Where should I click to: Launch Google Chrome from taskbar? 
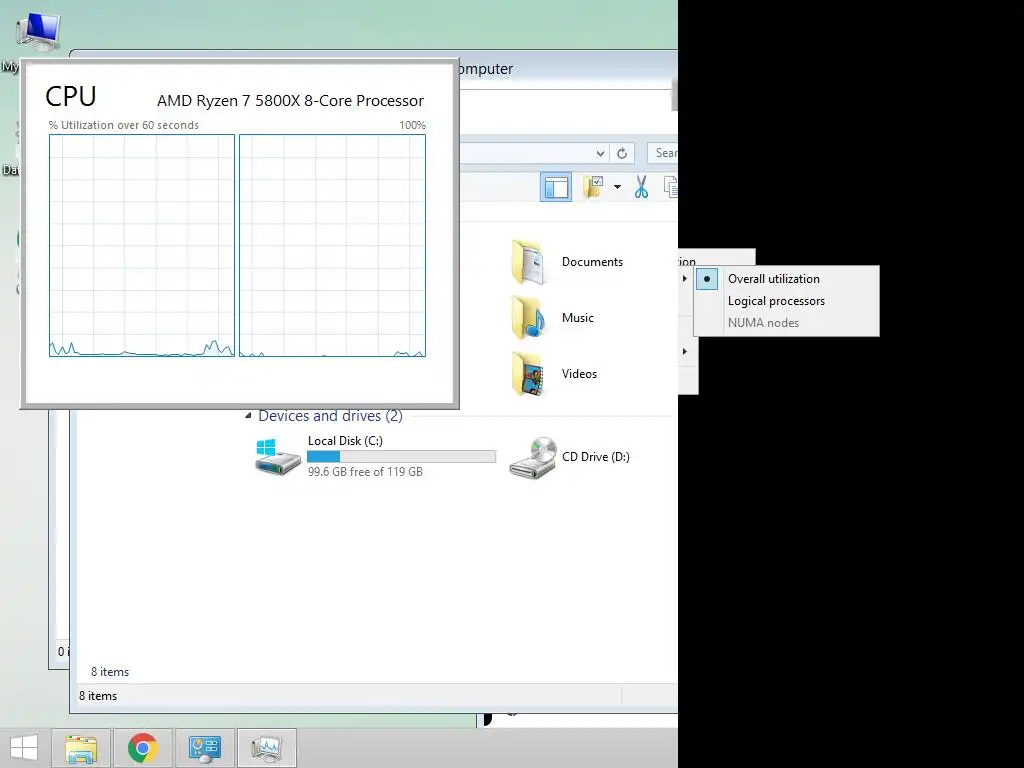(x=143, y=748)
